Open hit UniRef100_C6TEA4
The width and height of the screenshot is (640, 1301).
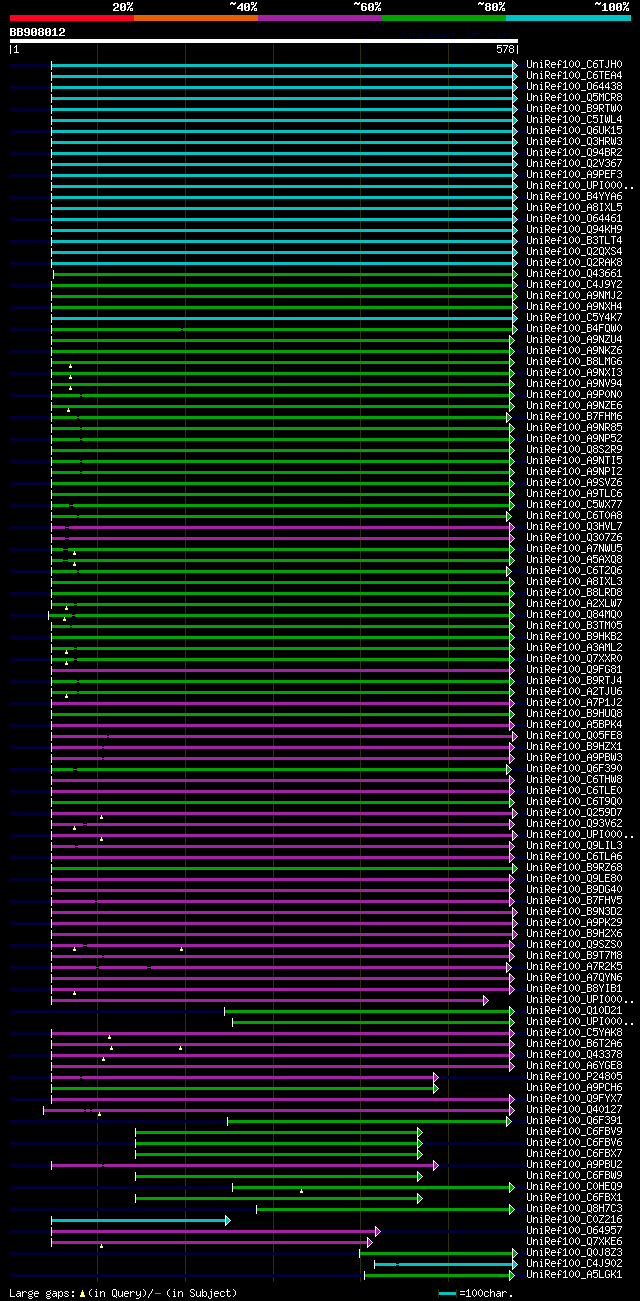pyautogui.click(x=574, y=75)
